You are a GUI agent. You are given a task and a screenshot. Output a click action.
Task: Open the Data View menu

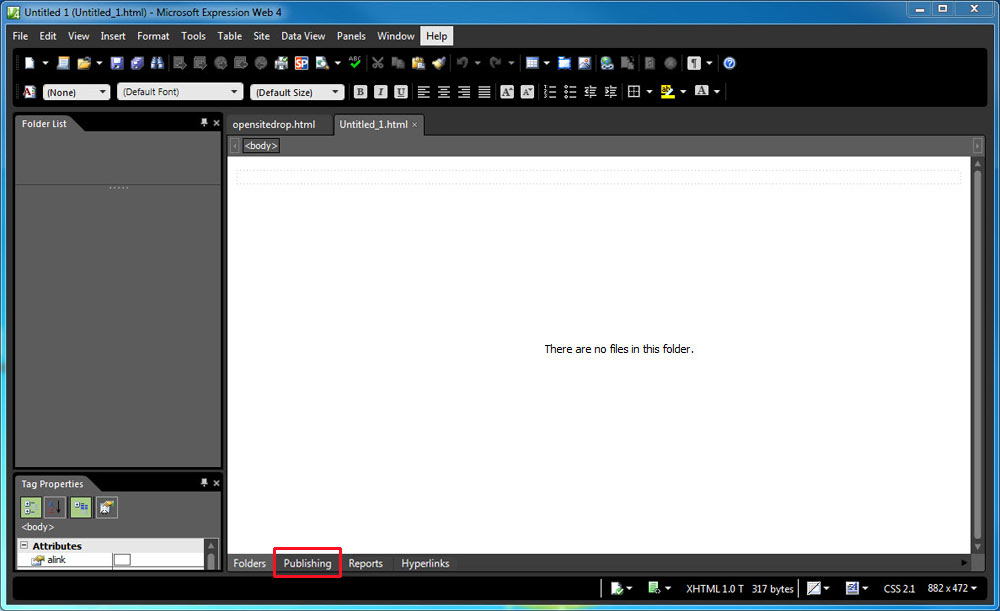(x=303, y=36)
